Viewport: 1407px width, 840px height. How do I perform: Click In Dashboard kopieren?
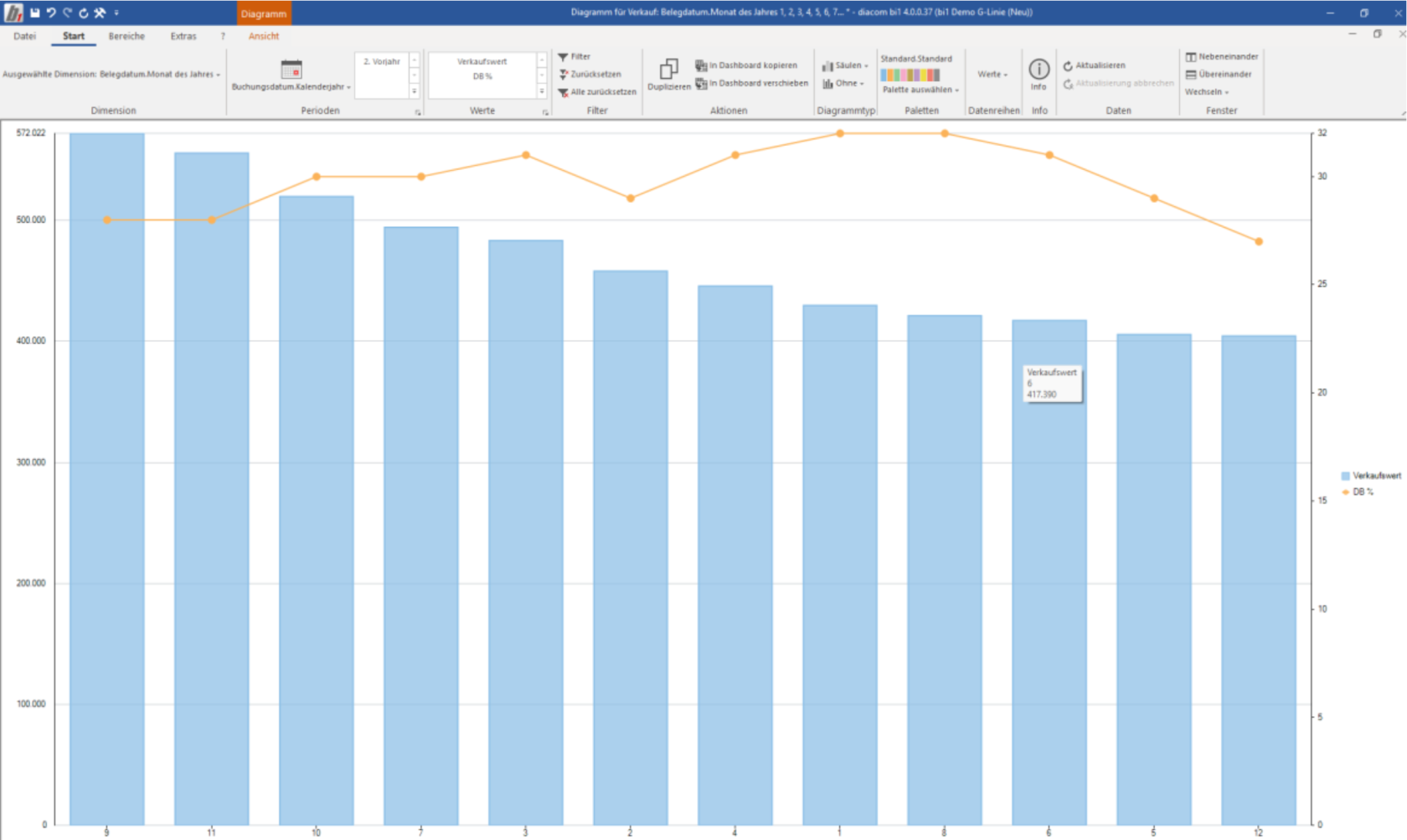pos(745,65)
